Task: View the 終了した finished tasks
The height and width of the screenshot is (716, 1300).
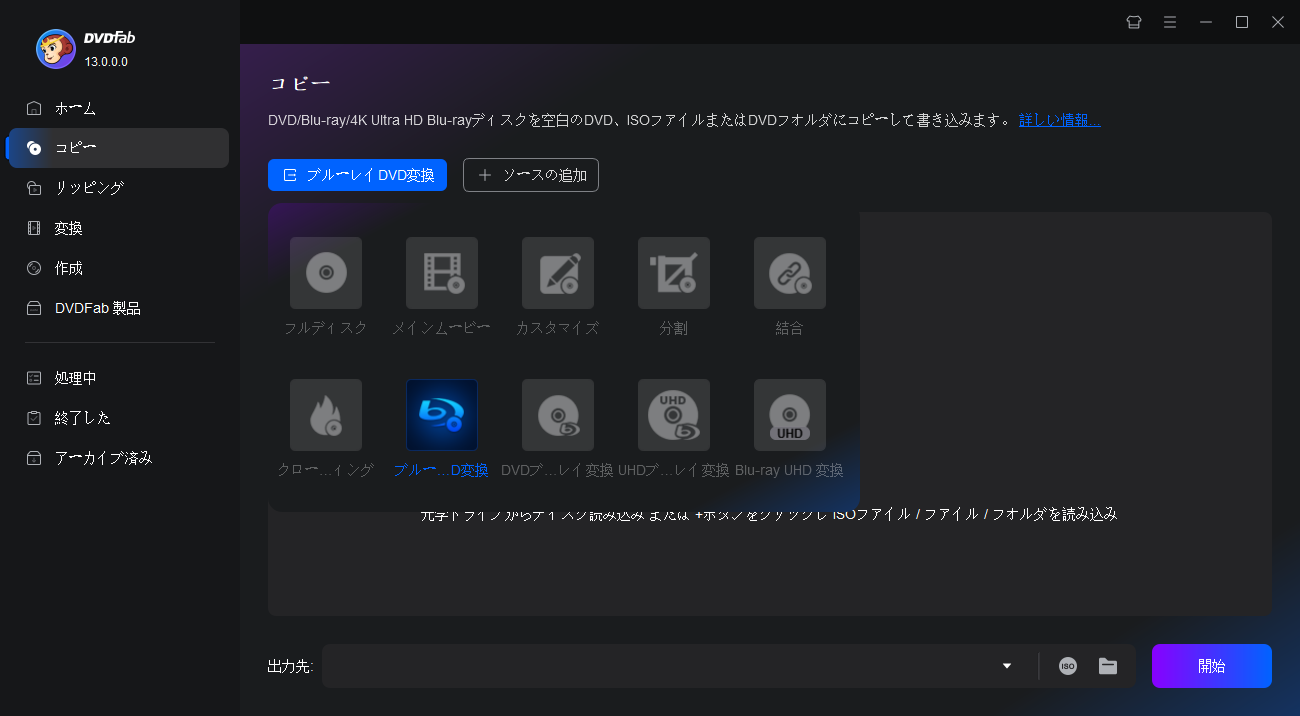Action: pos(119,418)
